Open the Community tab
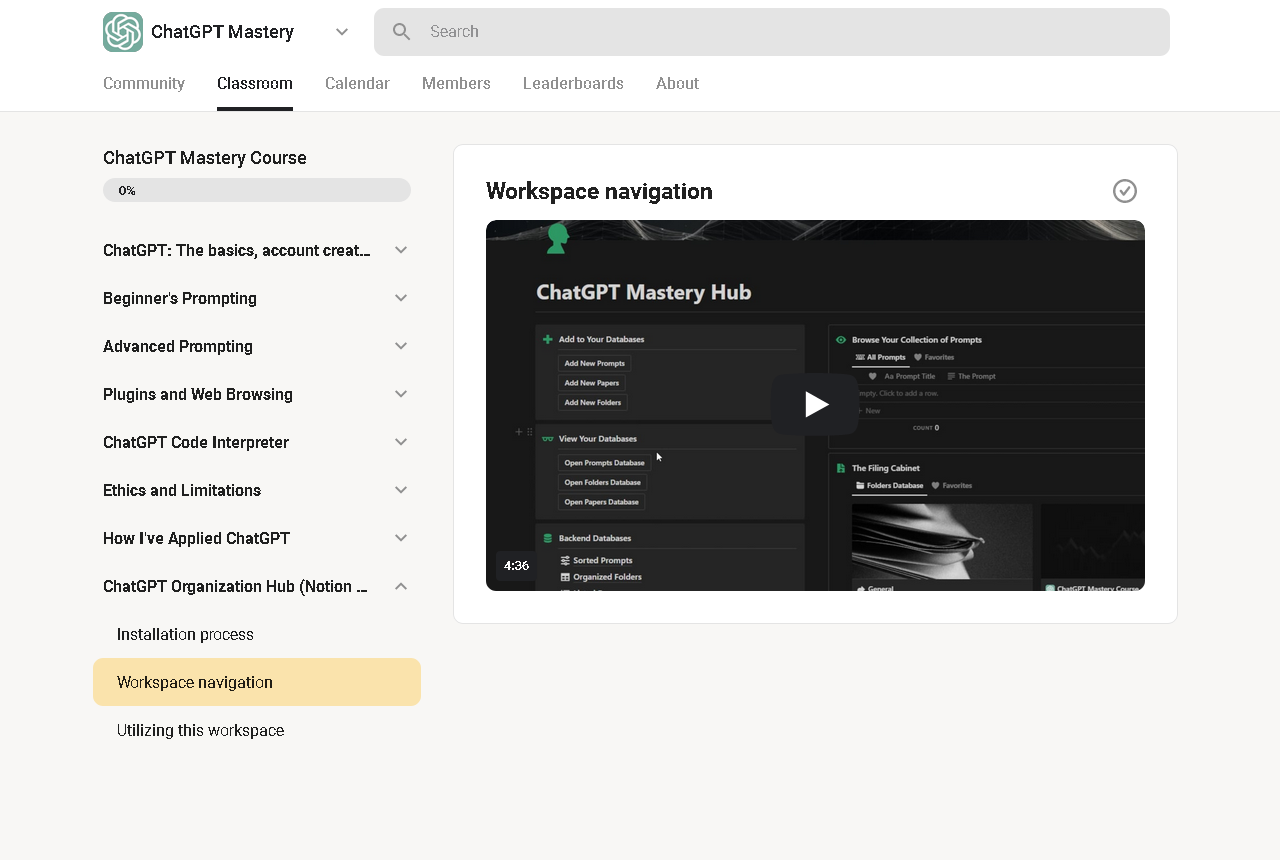The height and width of the screenshot is (860, 1280). [144, 84]
